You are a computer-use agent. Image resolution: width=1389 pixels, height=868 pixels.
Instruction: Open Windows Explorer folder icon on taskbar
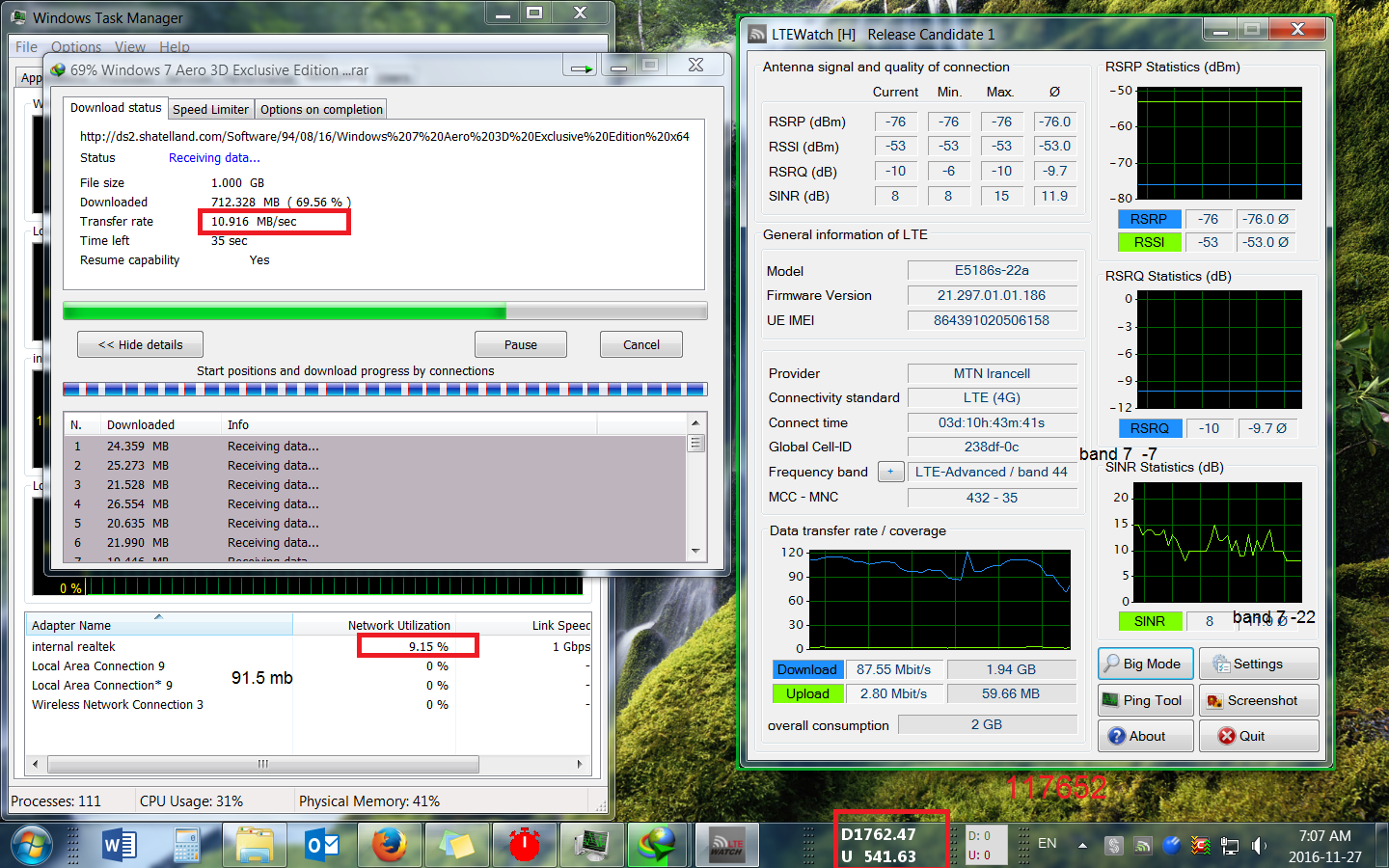(x=255, y=846)
